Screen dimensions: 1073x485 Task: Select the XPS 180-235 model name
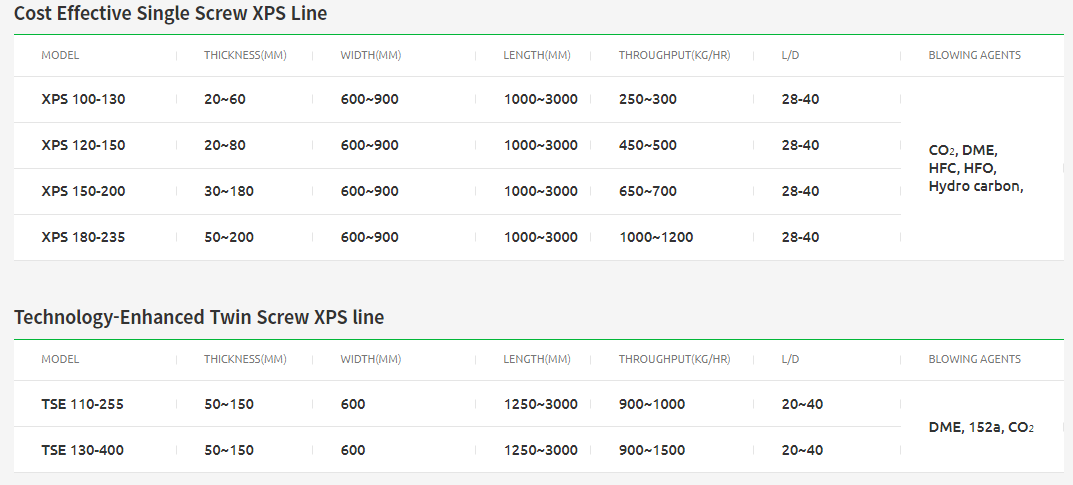pos(83,237)
